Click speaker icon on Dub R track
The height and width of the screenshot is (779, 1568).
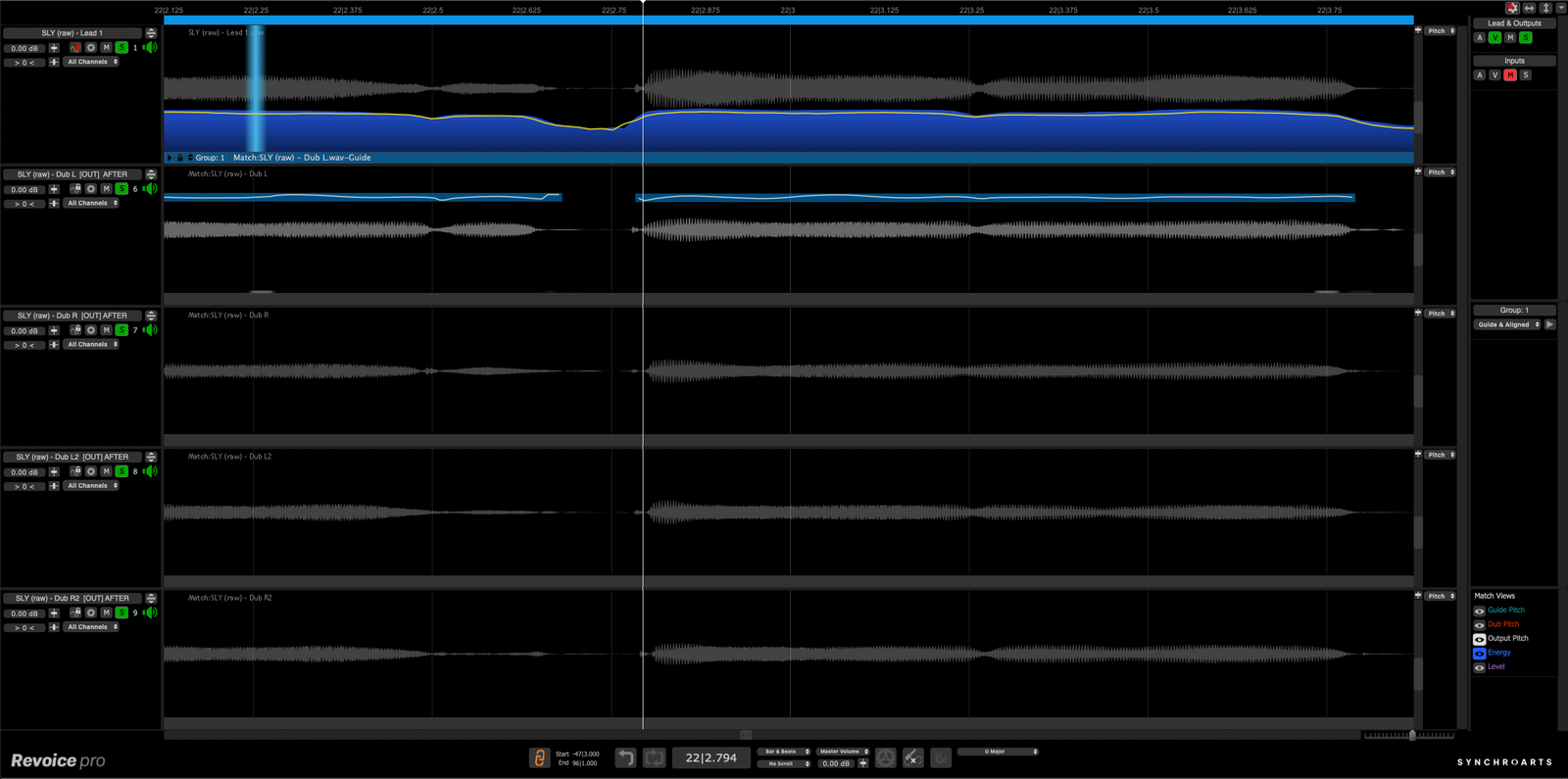coord(151,330)
